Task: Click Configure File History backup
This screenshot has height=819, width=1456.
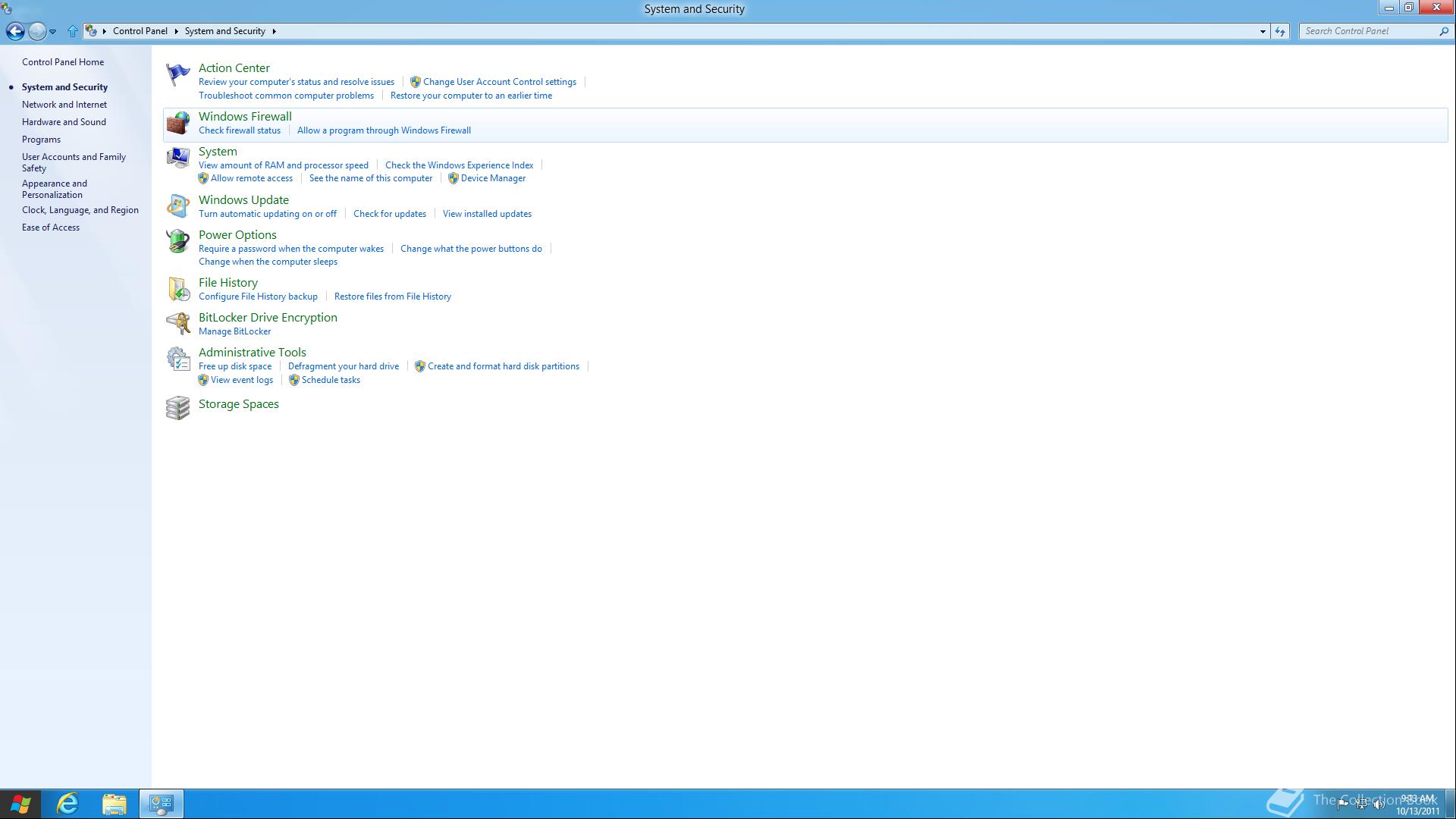Action: (x=258, y=297)
